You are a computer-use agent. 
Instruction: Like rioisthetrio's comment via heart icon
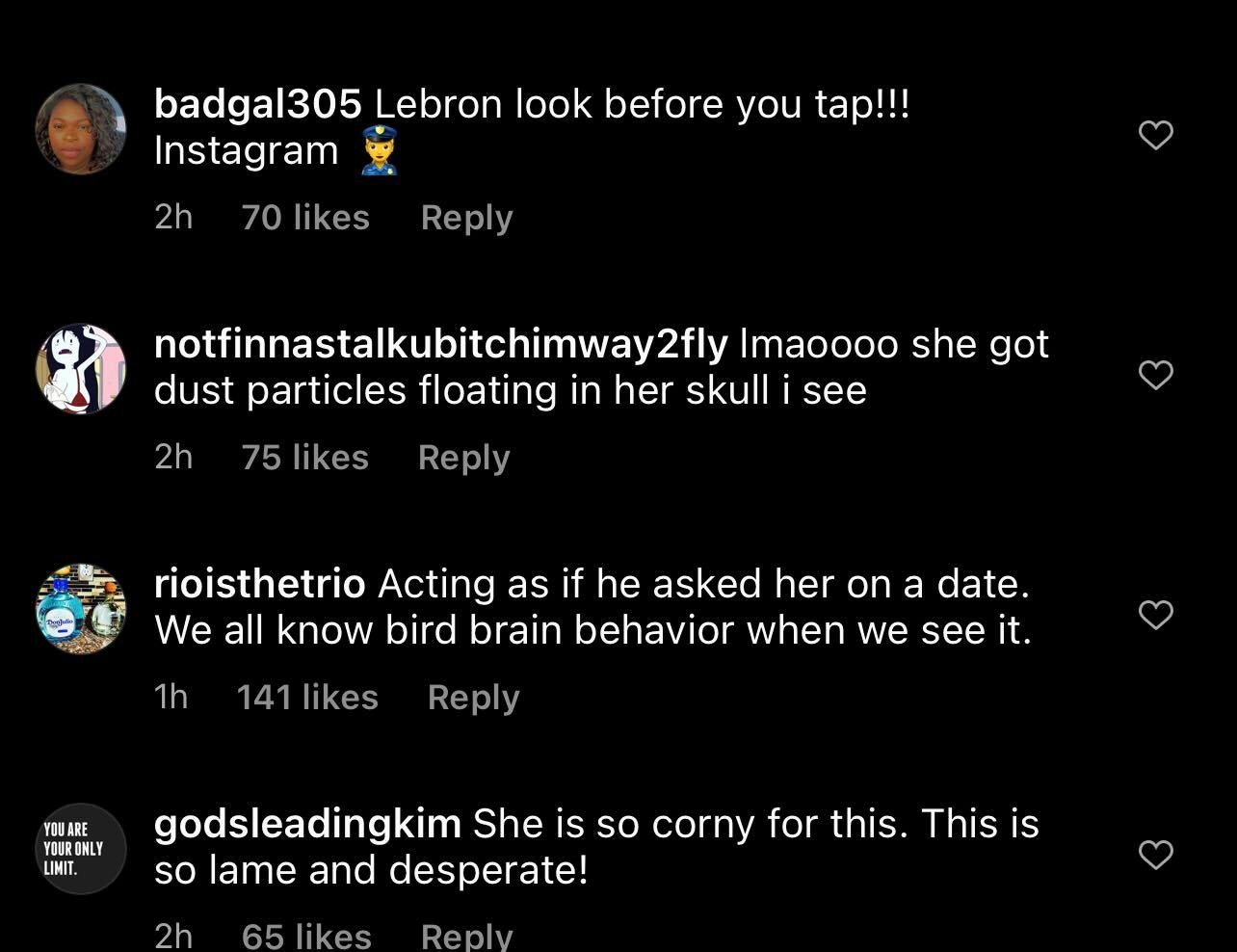(x=1156, y=614)
